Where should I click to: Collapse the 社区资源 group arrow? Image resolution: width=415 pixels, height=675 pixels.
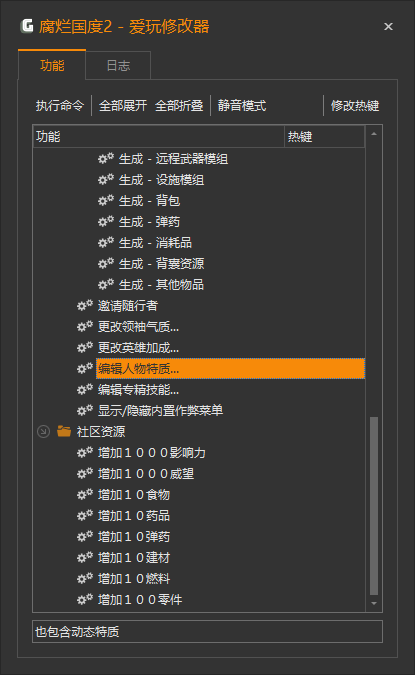tap(43, 431)
